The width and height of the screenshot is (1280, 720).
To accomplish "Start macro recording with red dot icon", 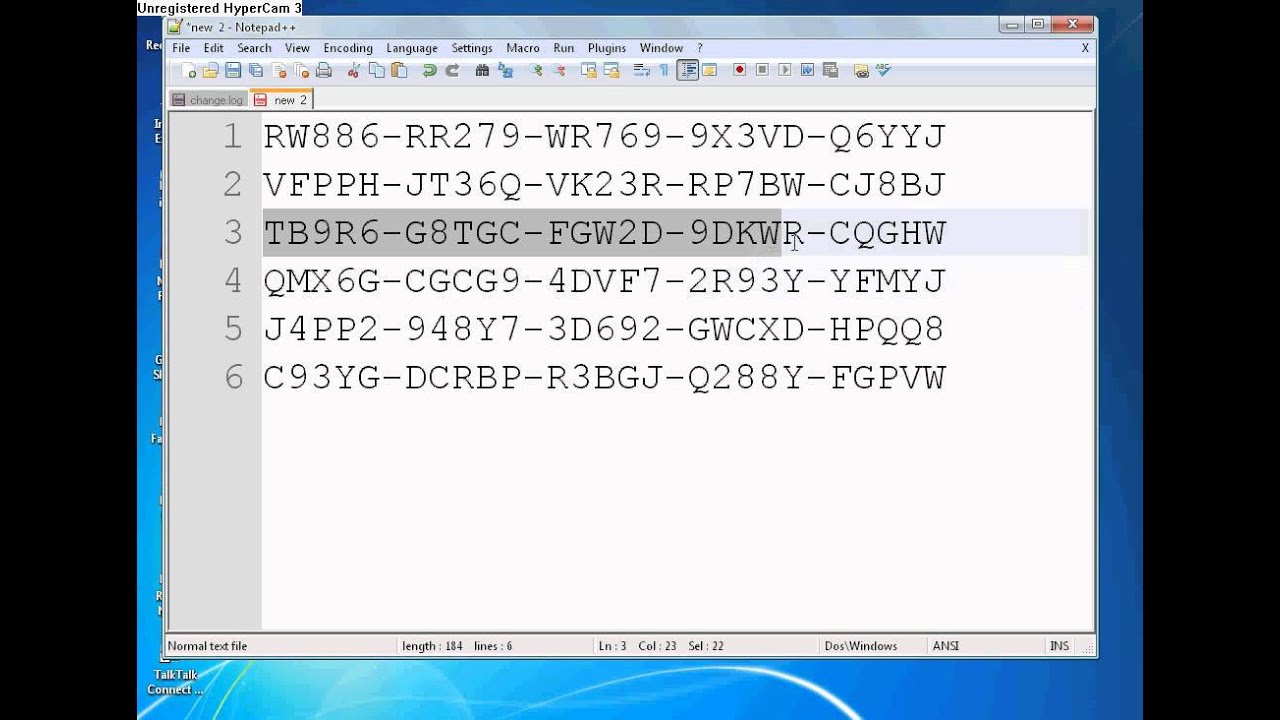I will click(x=739, y=70).
